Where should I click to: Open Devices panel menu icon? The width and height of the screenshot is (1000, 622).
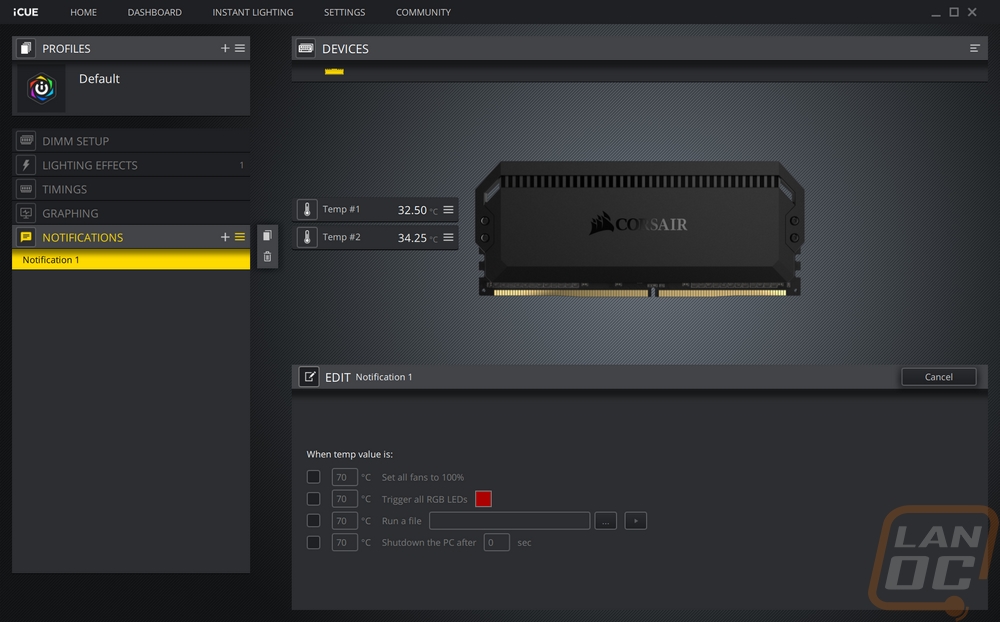[974, 48]
